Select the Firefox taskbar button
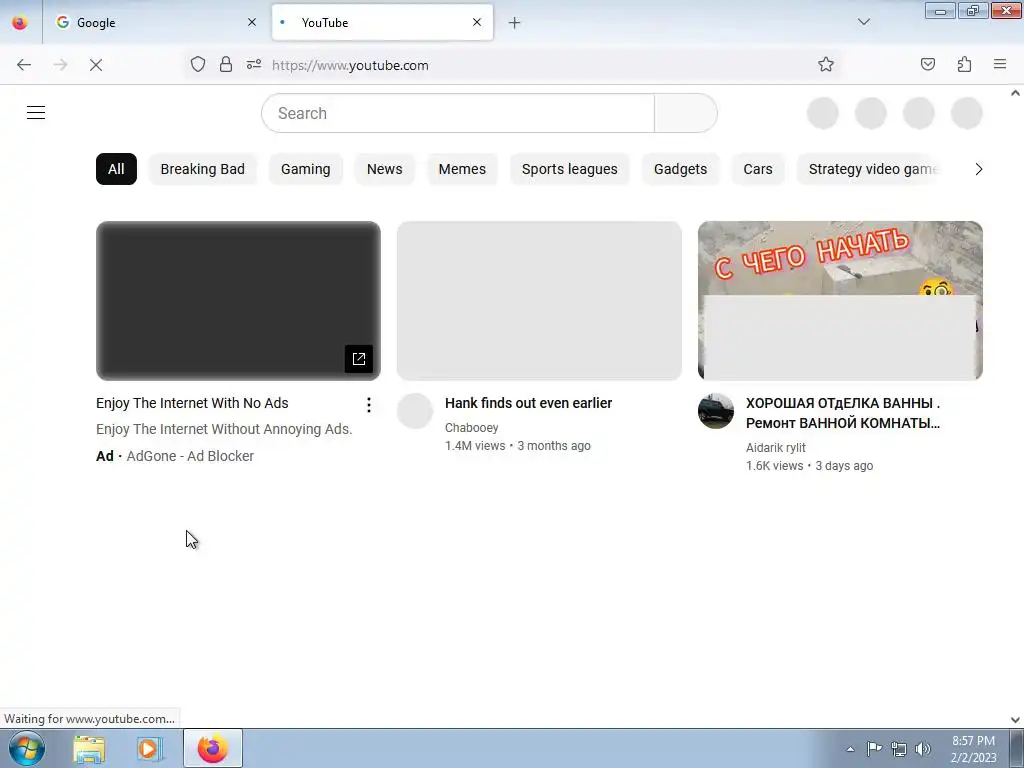This screenshot has height=768, width=1024. (213, 748)
